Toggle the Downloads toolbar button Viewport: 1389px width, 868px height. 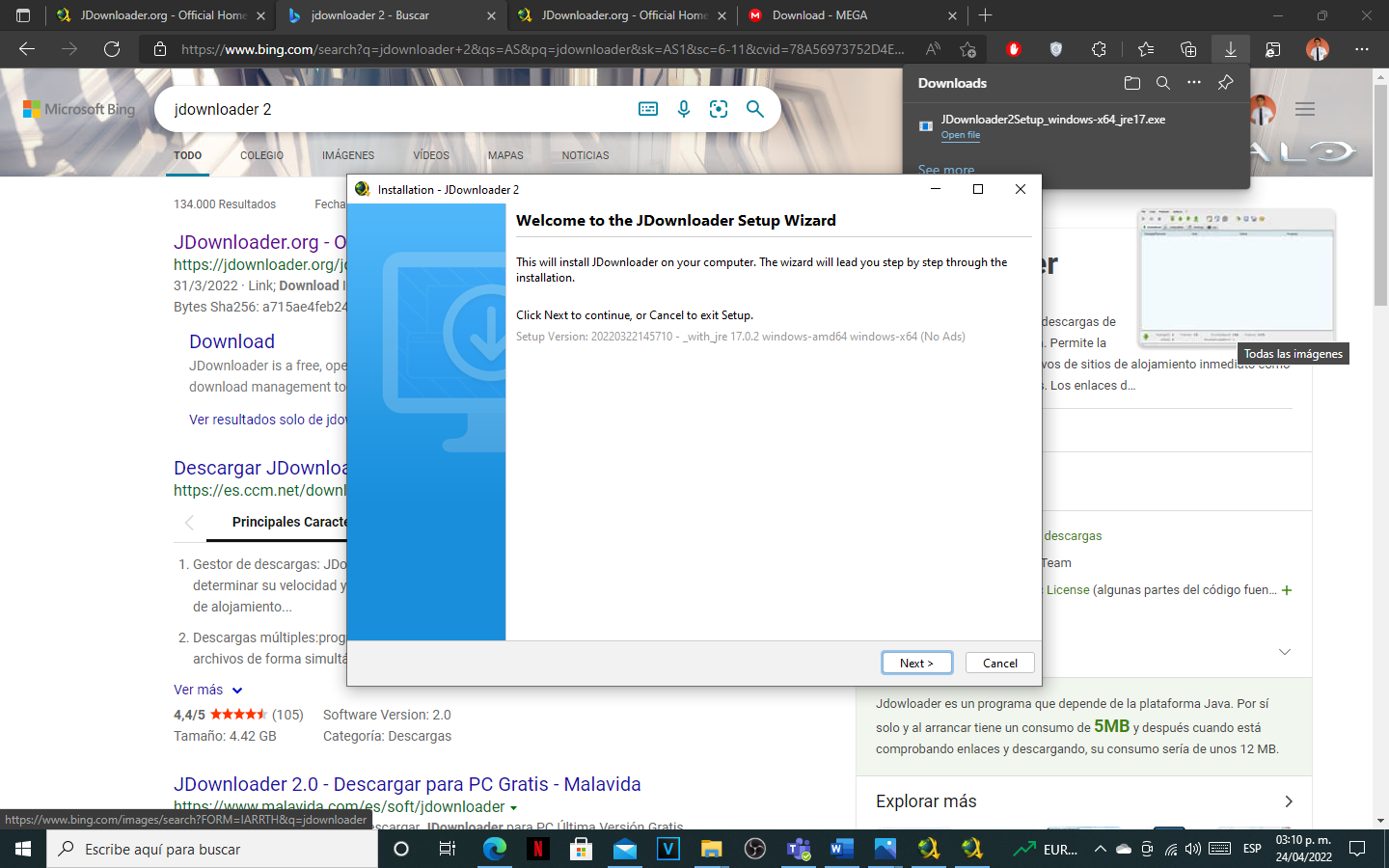(1231, 49)
